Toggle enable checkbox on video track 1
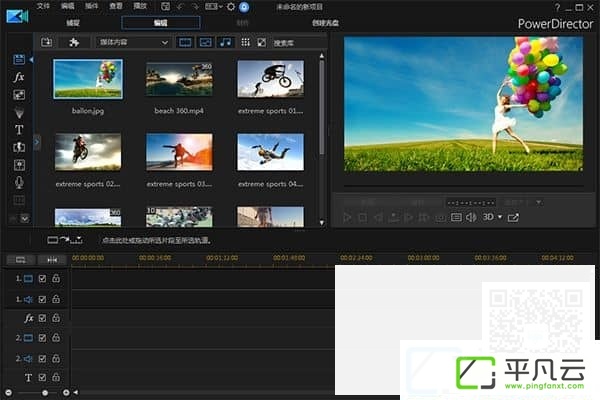Viewport: 600px width, 400px height. [42, 279]
